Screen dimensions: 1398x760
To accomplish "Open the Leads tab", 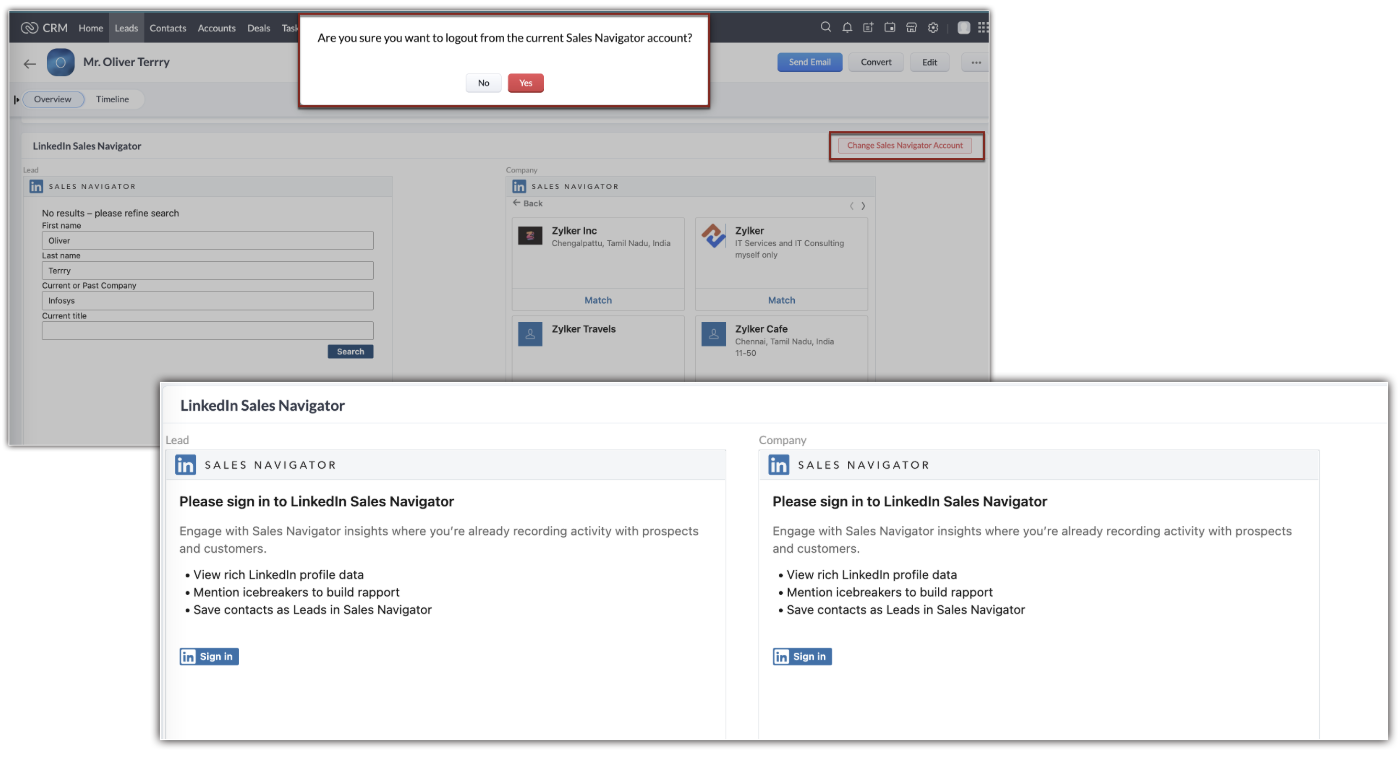I will [126, 28].
